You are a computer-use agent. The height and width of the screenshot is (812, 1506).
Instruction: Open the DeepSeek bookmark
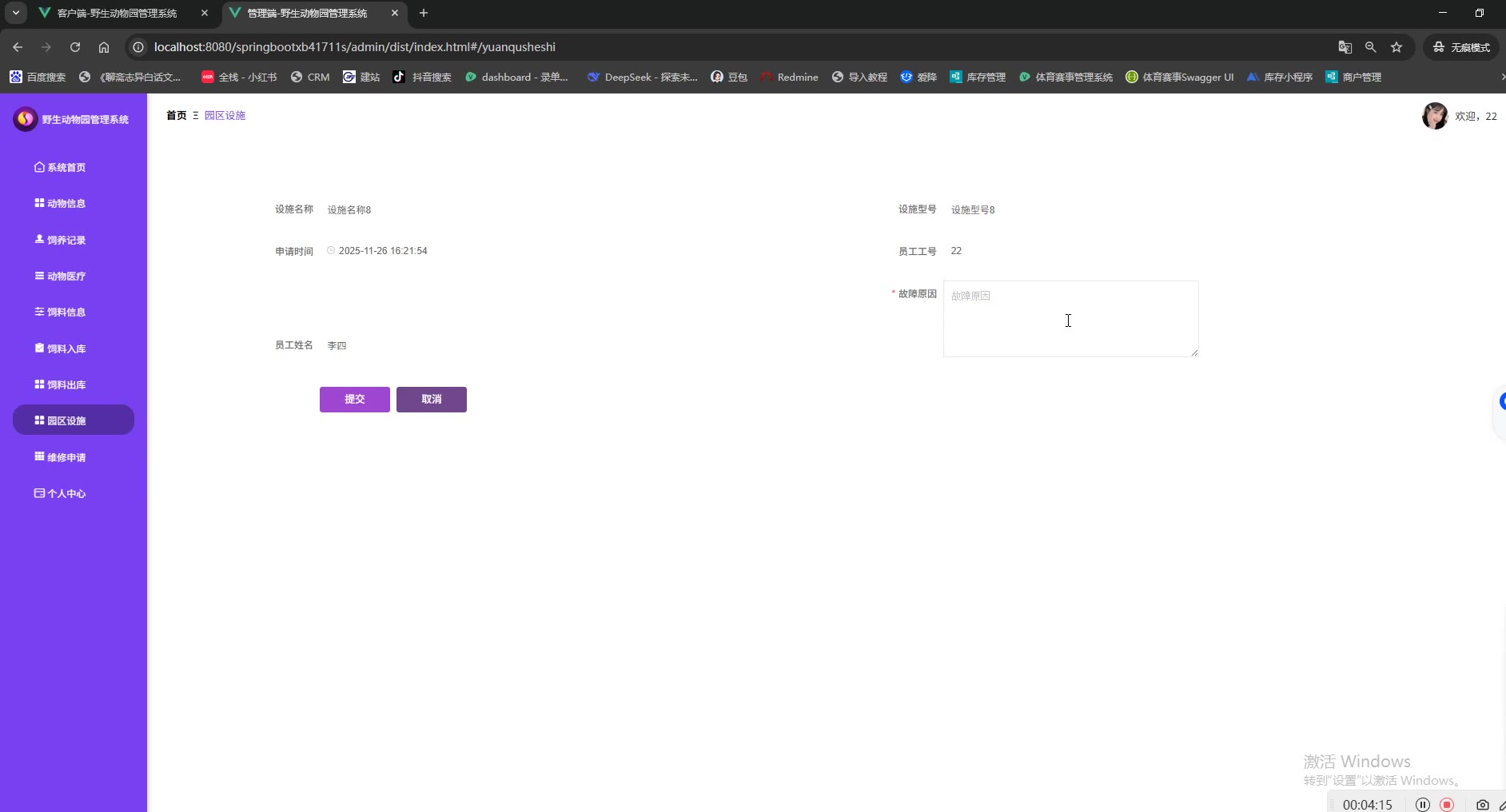tap(643, 78)
